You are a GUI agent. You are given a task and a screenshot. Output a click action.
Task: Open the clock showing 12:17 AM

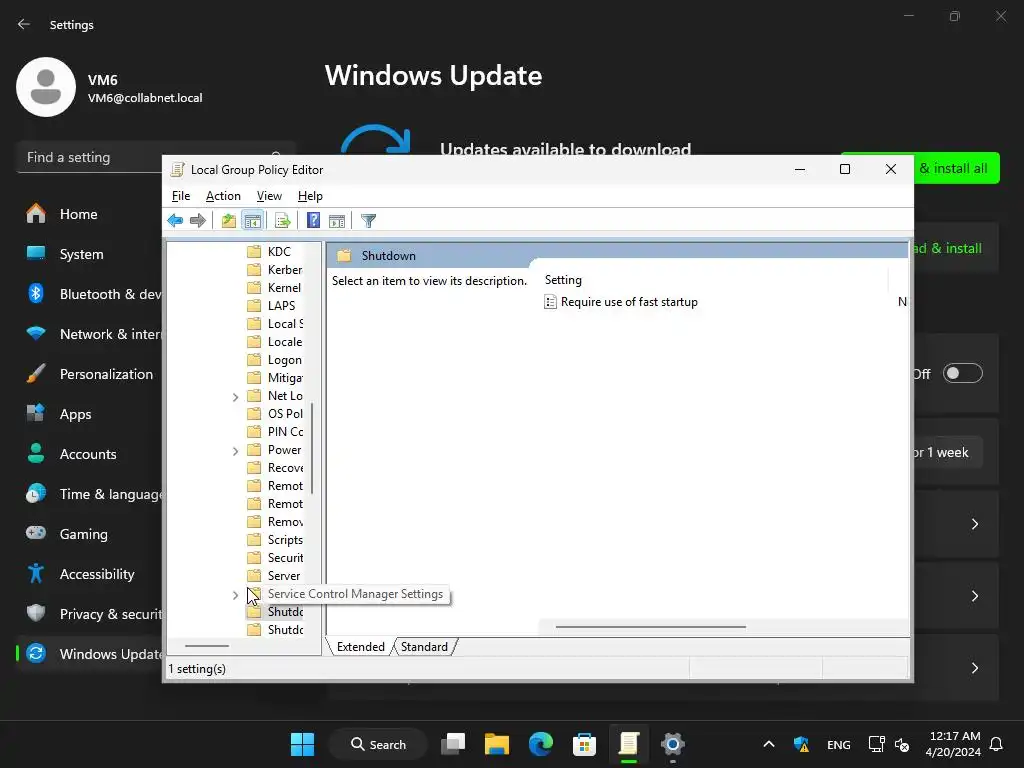click(953, 744)
